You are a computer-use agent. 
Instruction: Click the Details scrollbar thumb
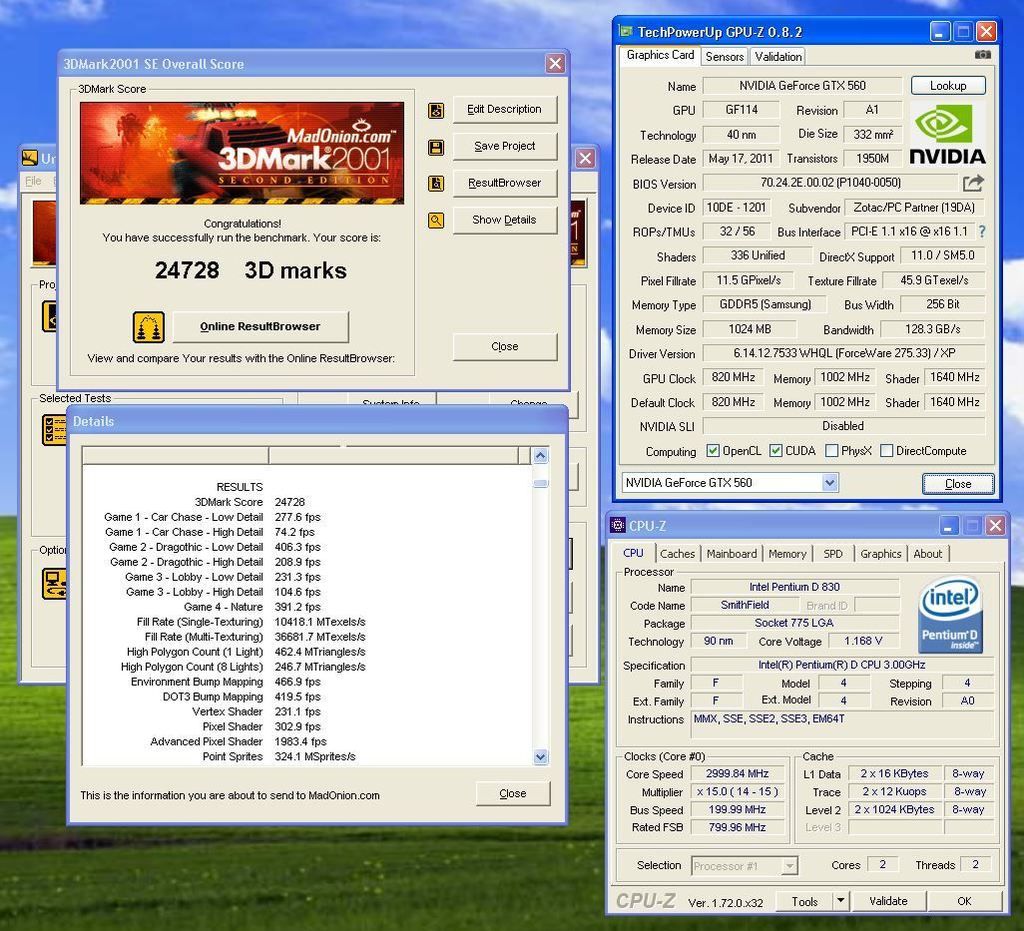coord(540,483)
